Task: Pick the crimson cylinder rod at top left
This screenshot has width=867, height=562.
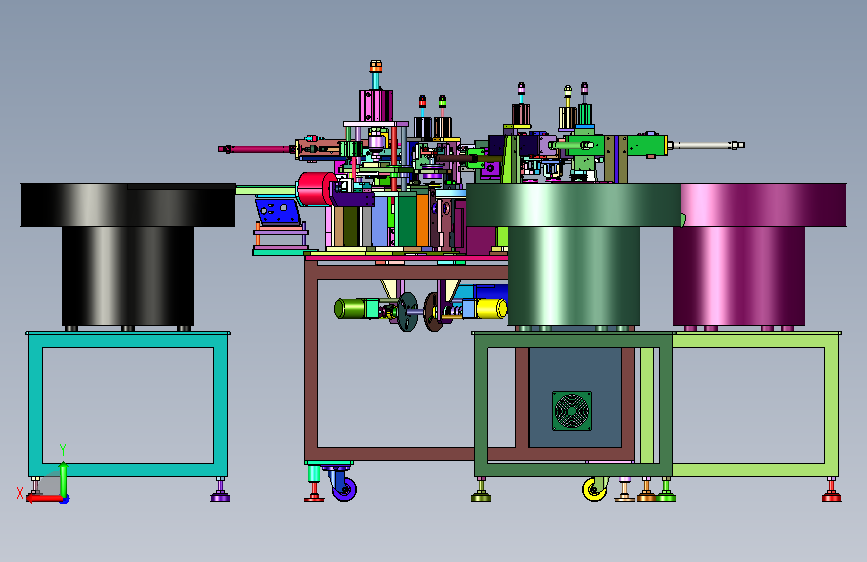Action: [x=255, y=149]
